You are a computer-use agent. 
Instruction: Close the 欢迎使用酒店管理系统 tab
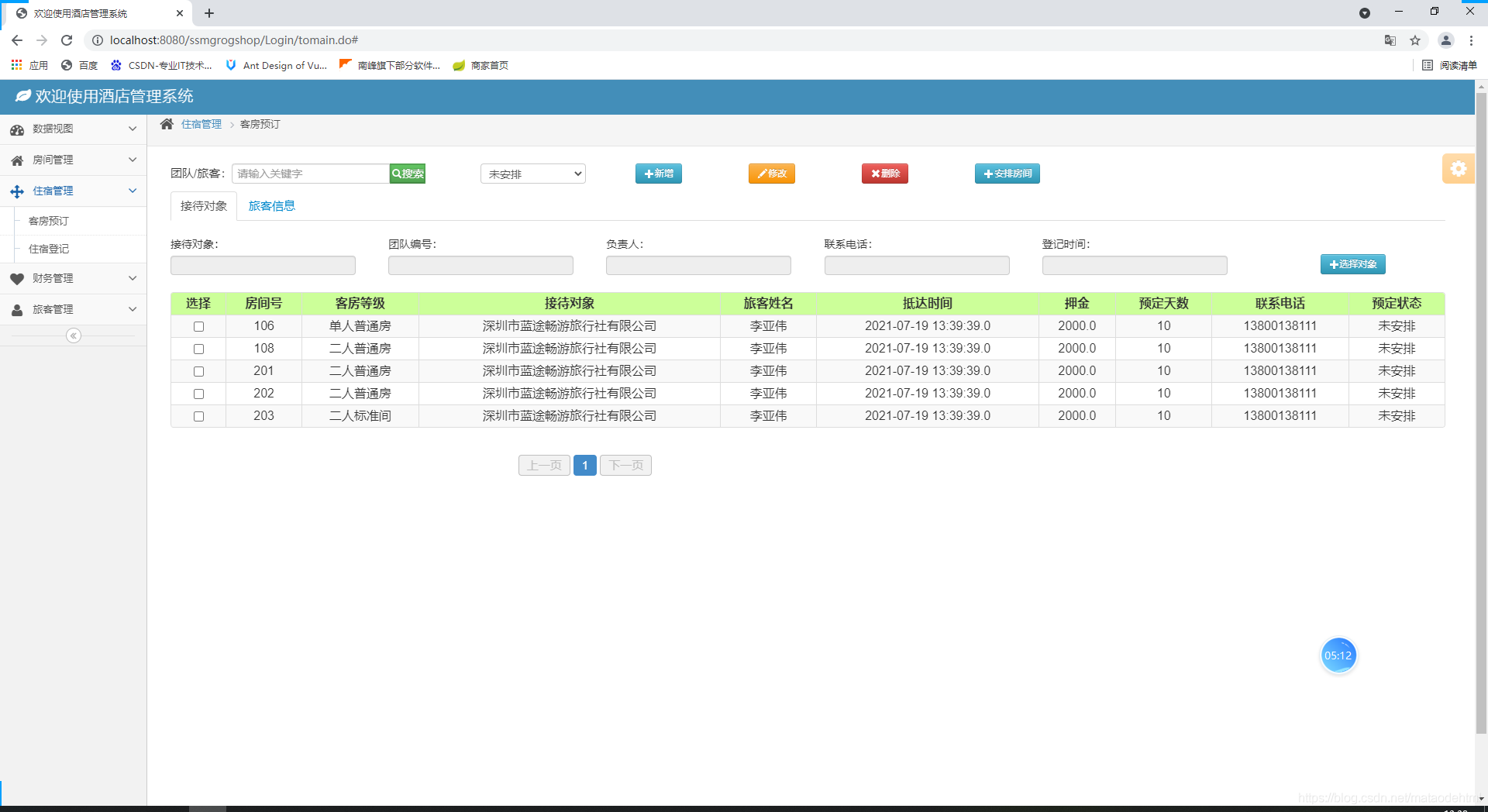[180, 13]
